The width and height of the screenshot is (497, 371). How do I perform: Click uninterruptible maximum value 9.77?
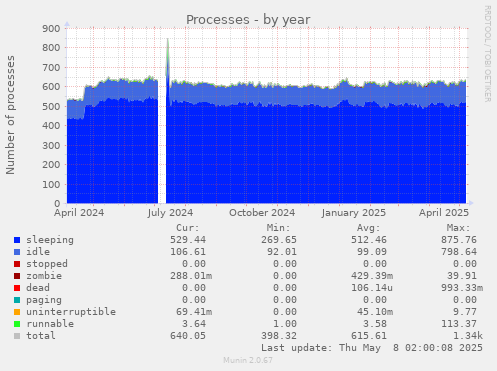[x=465, y=312]
